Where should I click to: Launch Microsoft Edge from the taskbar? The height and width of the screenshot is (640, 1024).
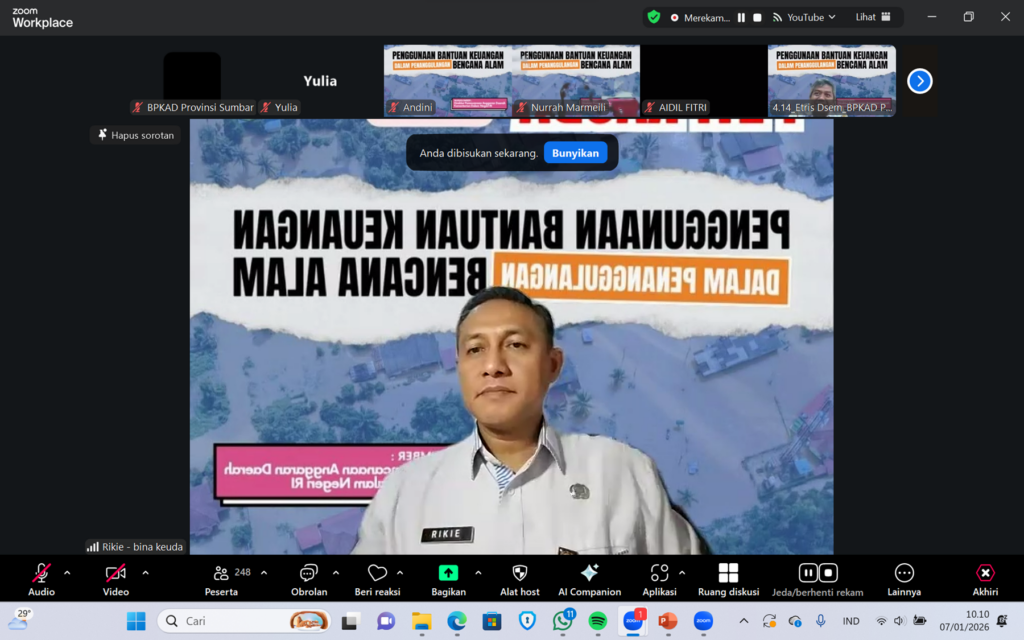point(456,621)
